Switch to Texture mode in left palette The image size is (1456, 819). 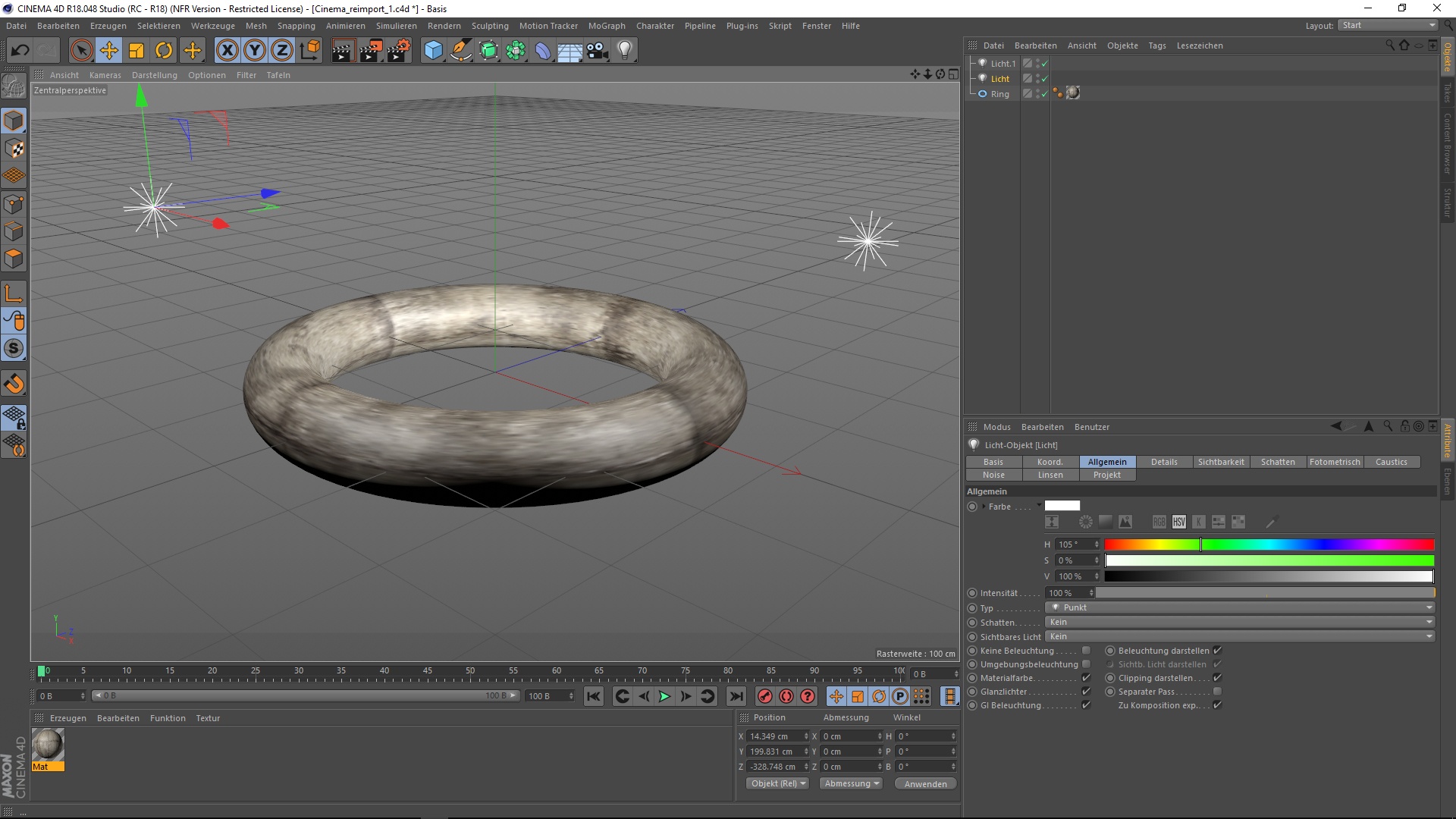pyautogui.click(x=14, y=149)
